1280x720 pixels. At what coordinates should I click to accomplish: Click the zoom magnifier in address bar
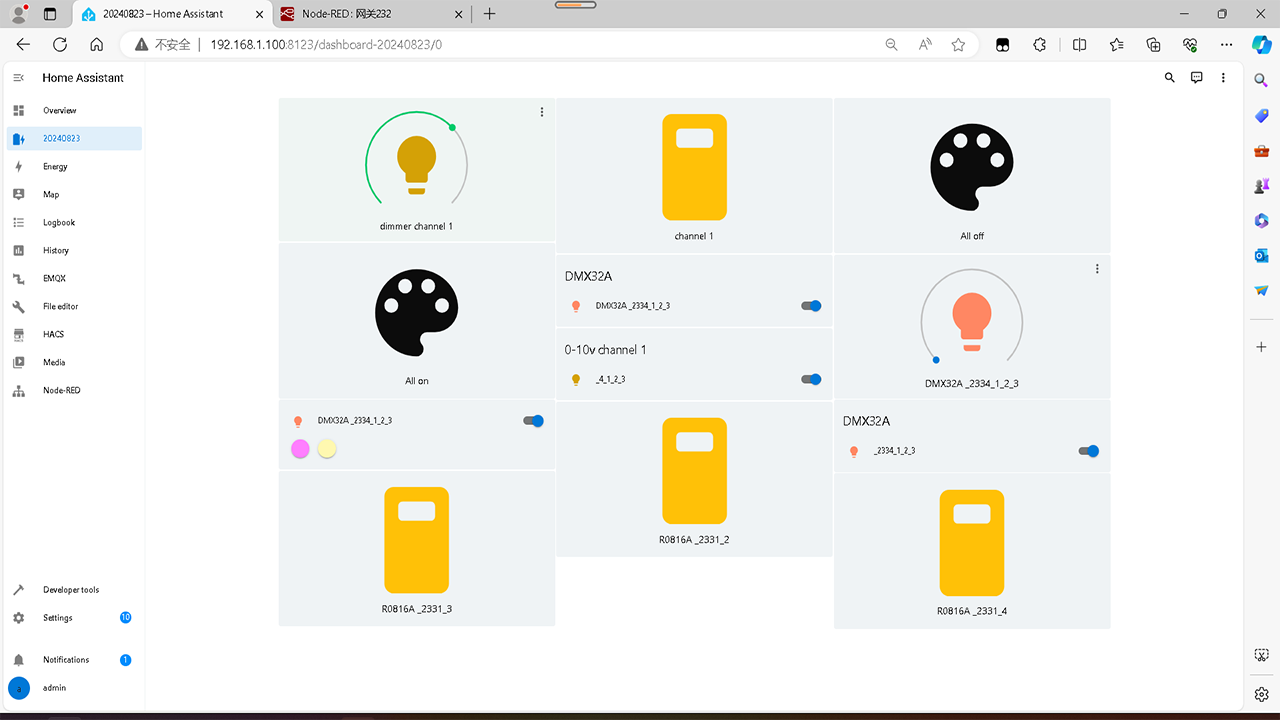point(892,45)
